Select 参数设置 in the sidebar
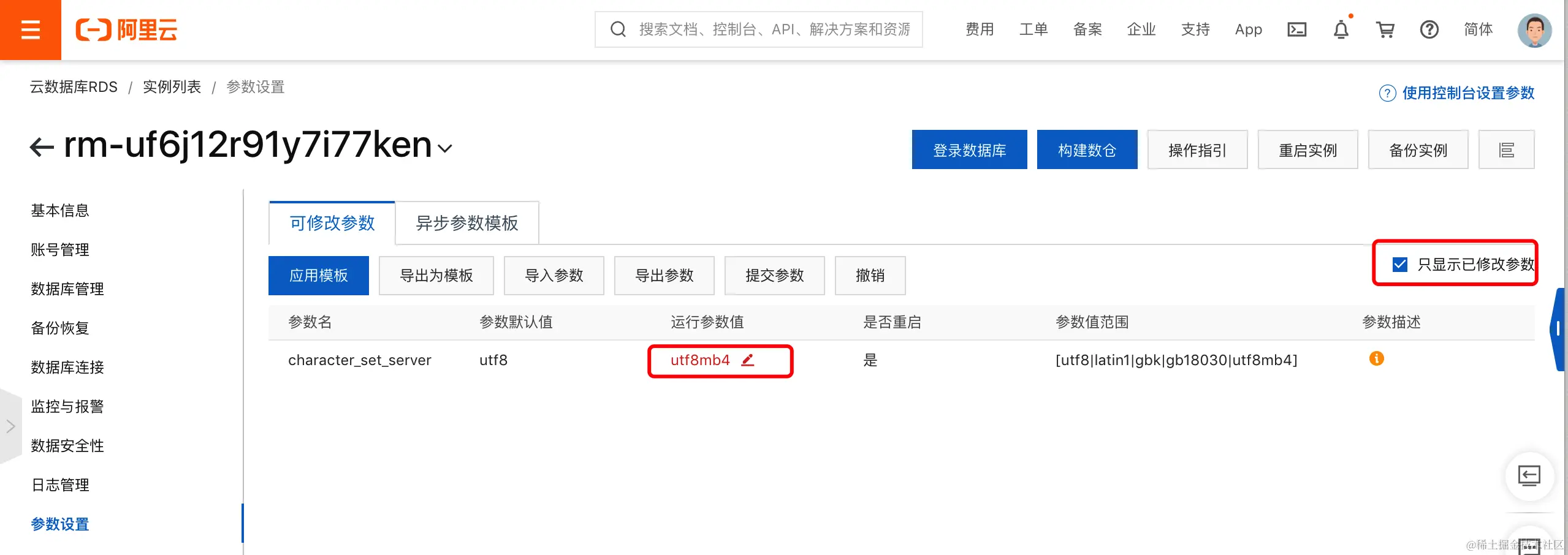The height and width of the screenshot is (555, 1568). tap(60, 524)
